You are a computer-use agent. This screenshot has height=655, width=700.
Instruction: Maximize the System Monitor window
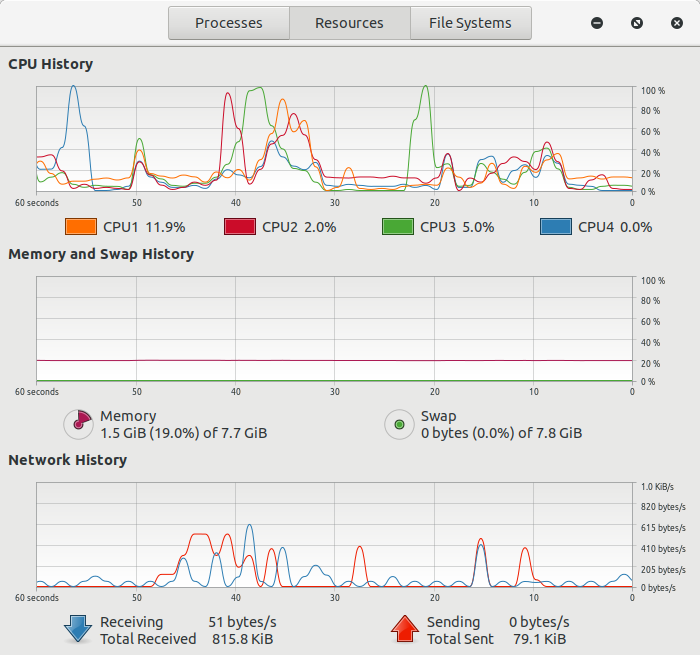pyautogui.click(x=637, y=23)
